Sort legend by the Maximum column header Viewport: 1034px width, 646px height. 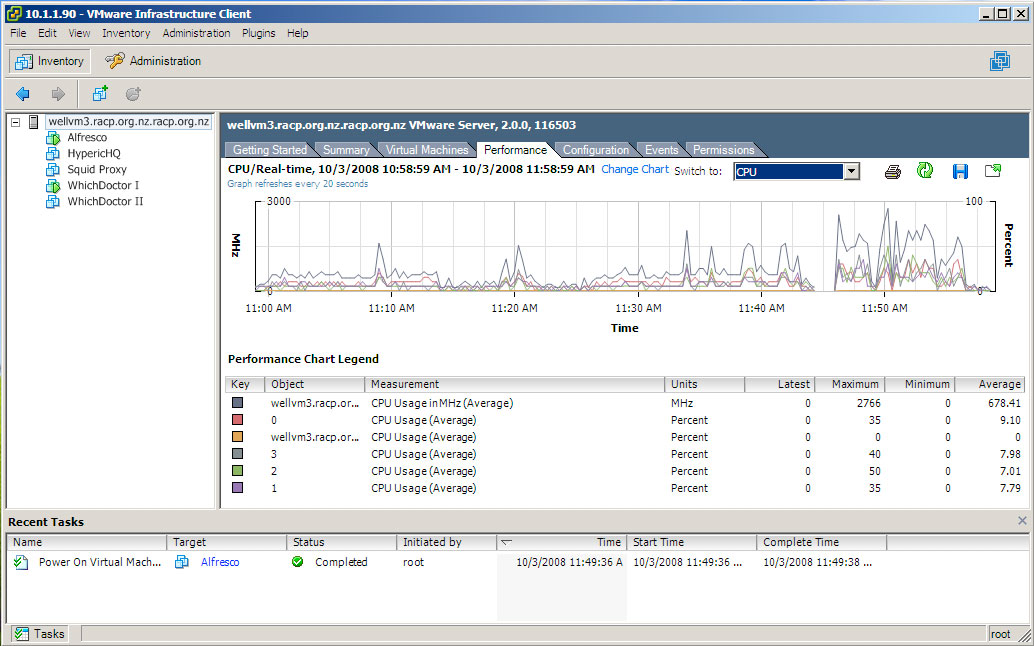pos(850,384)
